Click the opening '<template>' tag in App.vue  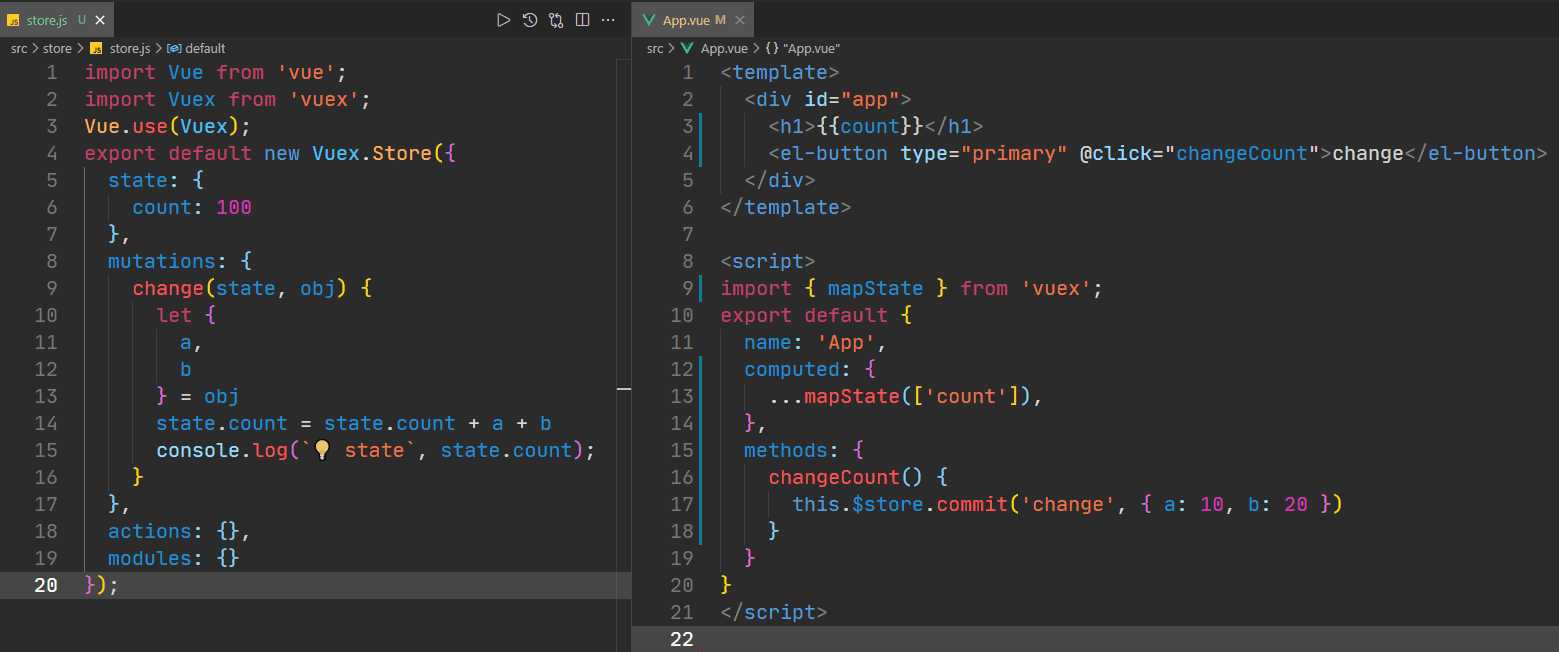[x=780, y=72]
